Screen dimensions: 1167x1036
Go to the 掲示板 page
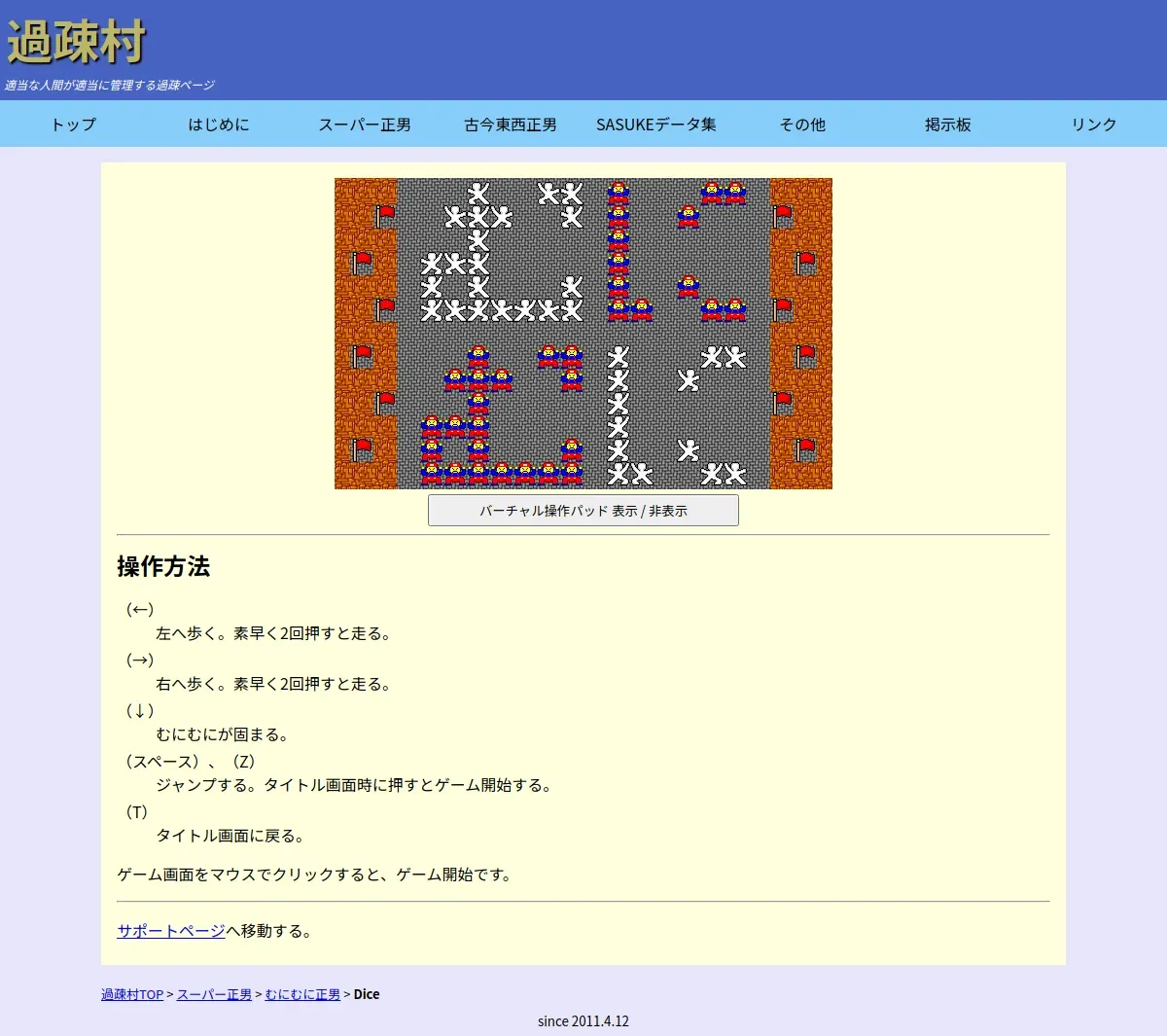(x=948, y=125)
